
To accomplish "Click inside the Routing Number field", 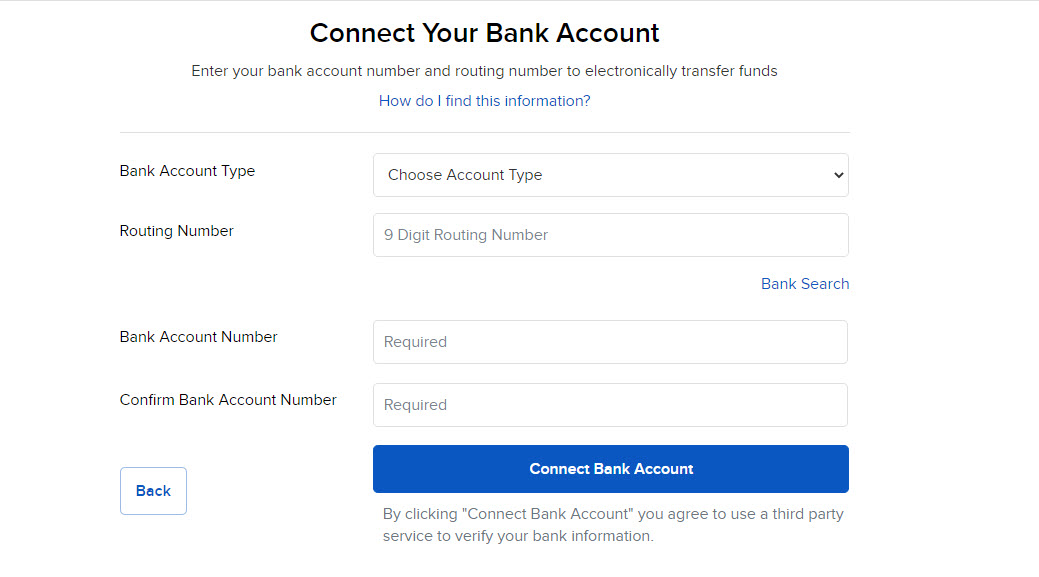I will pos(610,235).
